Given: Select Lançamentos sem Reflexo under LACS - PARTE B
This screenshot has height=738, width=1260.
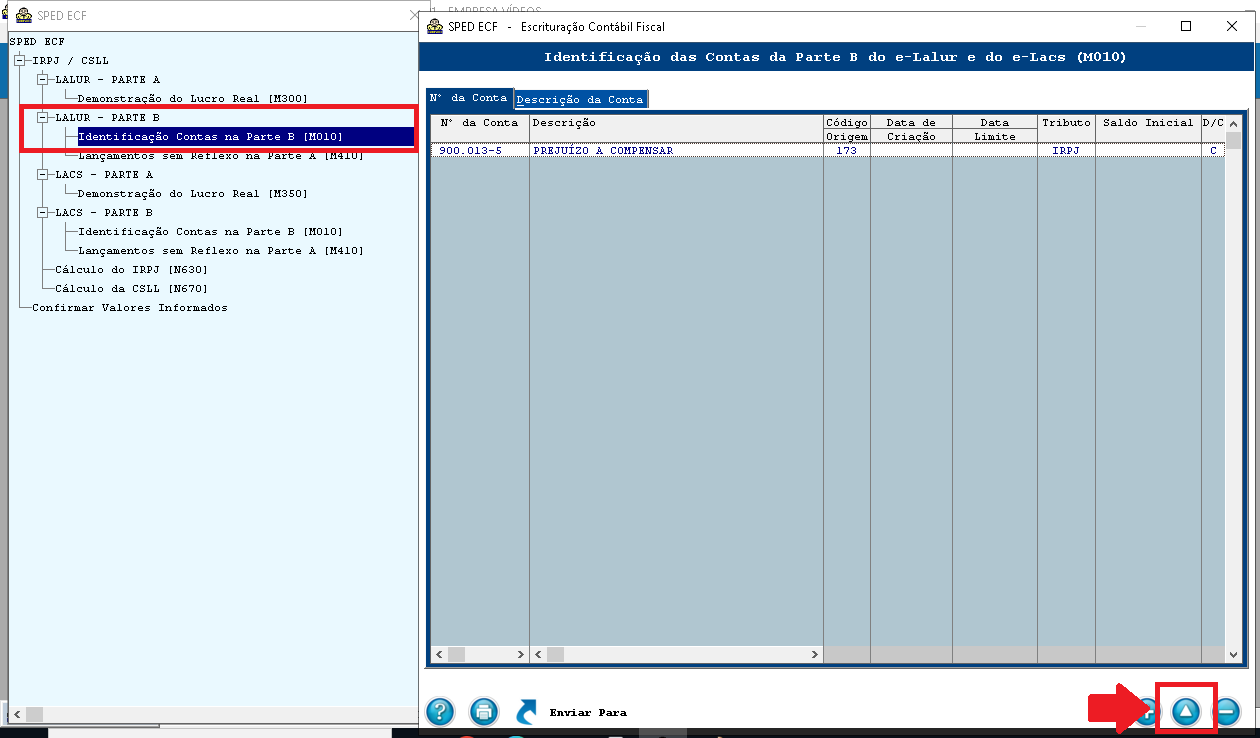Looking at the screenshot, I should point(221,250).
